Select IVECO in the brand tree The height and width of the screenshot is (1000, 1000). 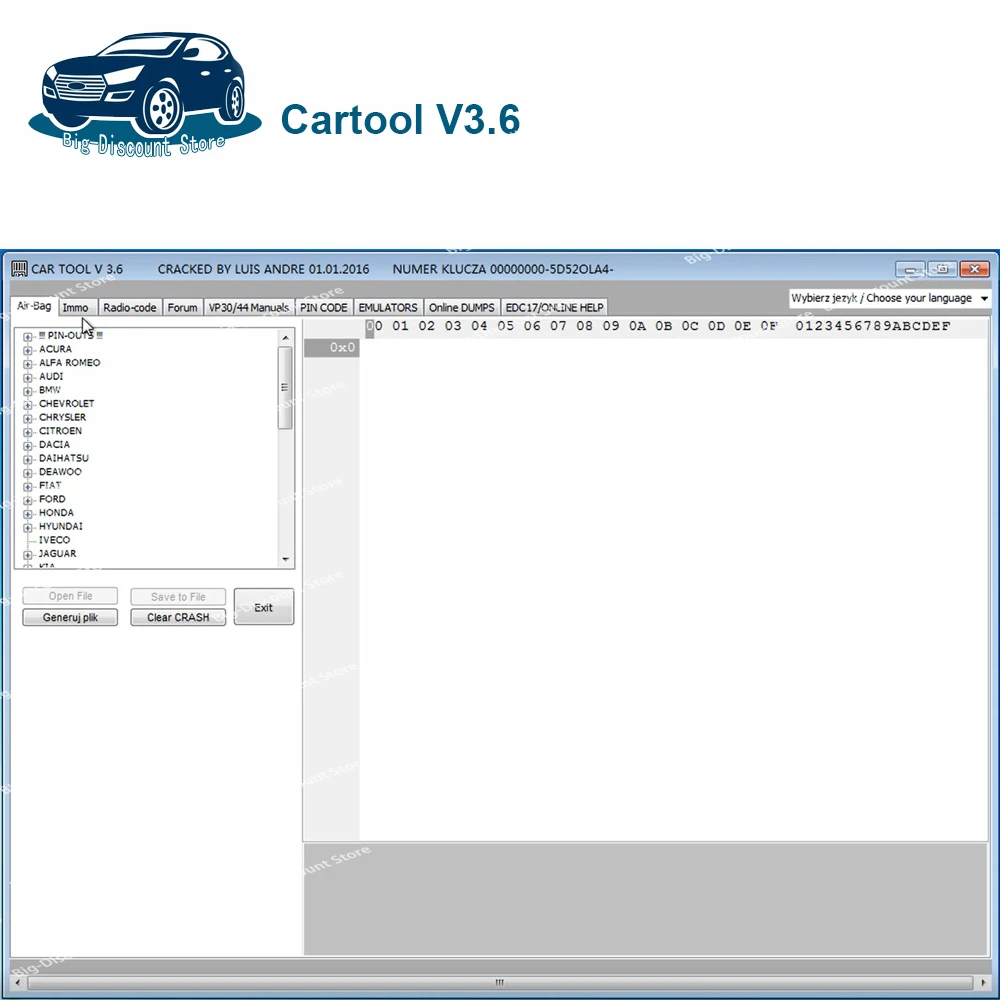click(55, 540)
